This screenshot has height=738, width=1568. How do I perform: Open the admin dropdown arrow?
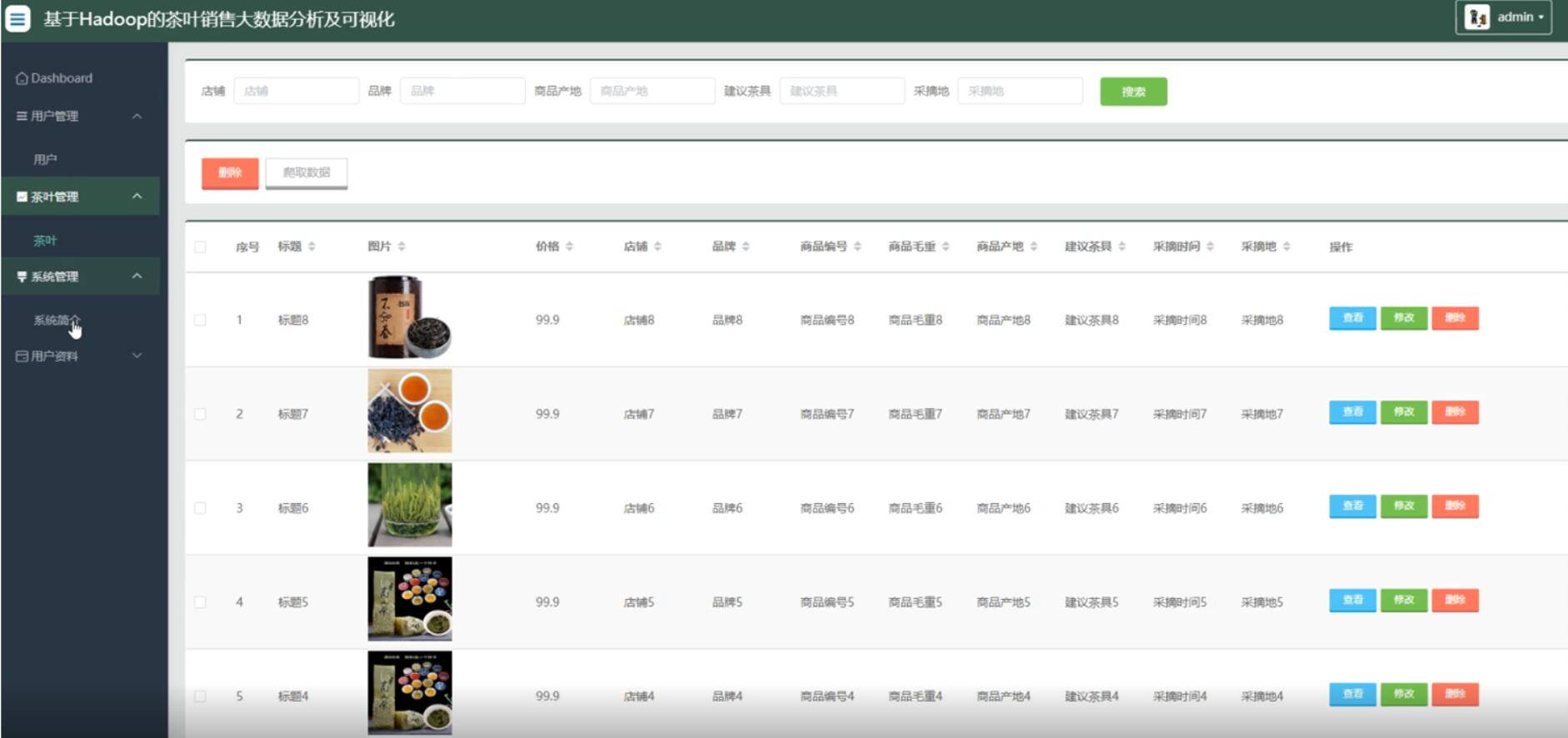1541,17
